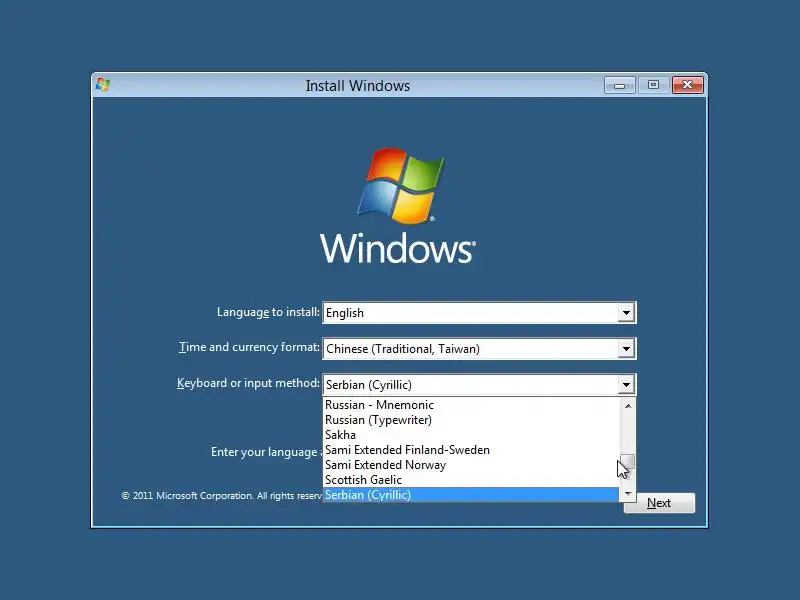Click the list's scroll up arrow
Screen dimensions: 800x600
click(x=628, y=406)
